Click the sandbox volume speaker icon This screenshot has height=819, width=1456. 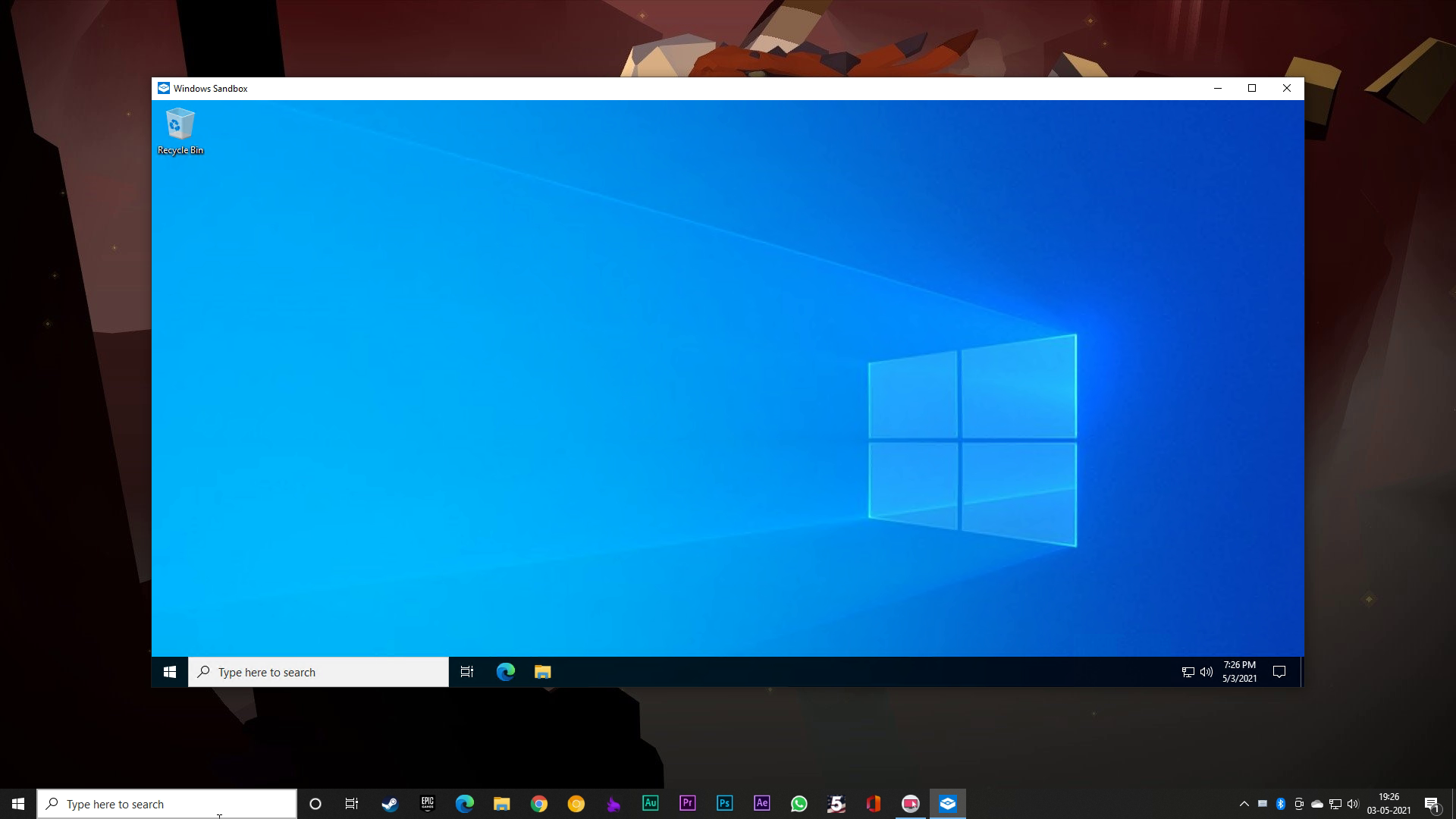pos(1205,672)
